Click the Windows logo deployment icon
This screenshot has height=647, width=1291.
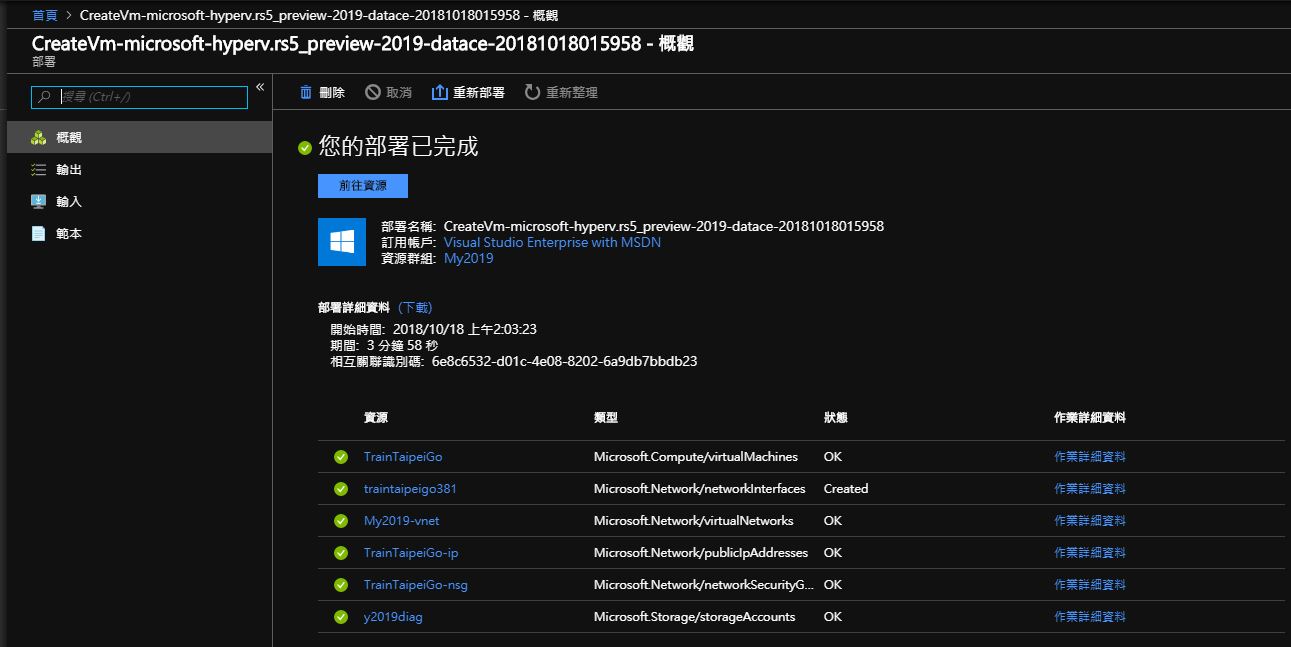342,242
